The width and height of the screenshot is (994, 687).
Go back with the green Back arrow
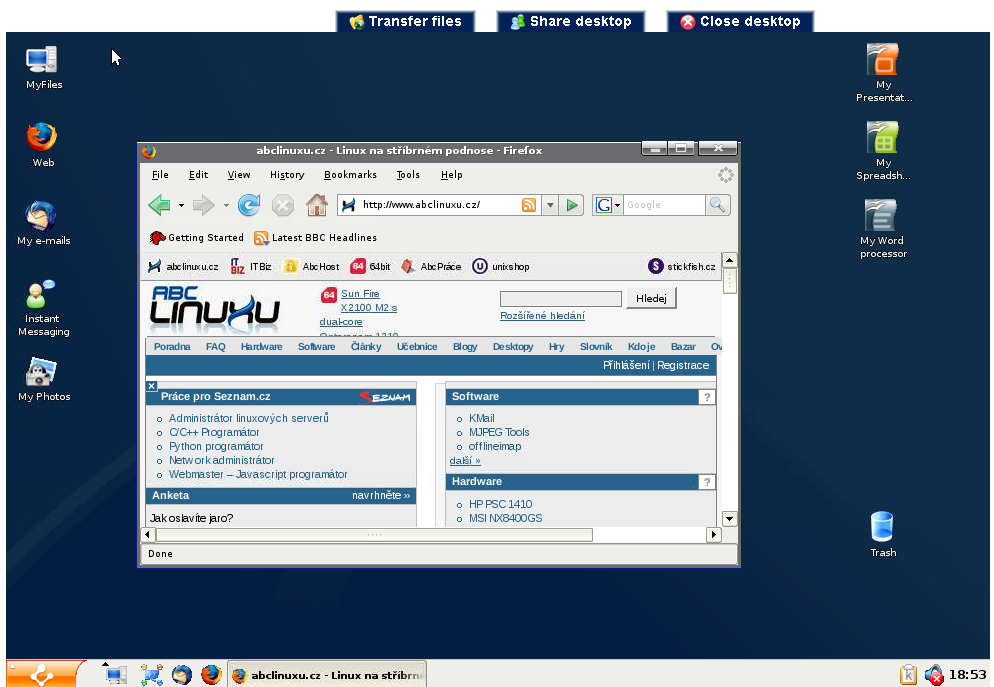coord(159,205)
